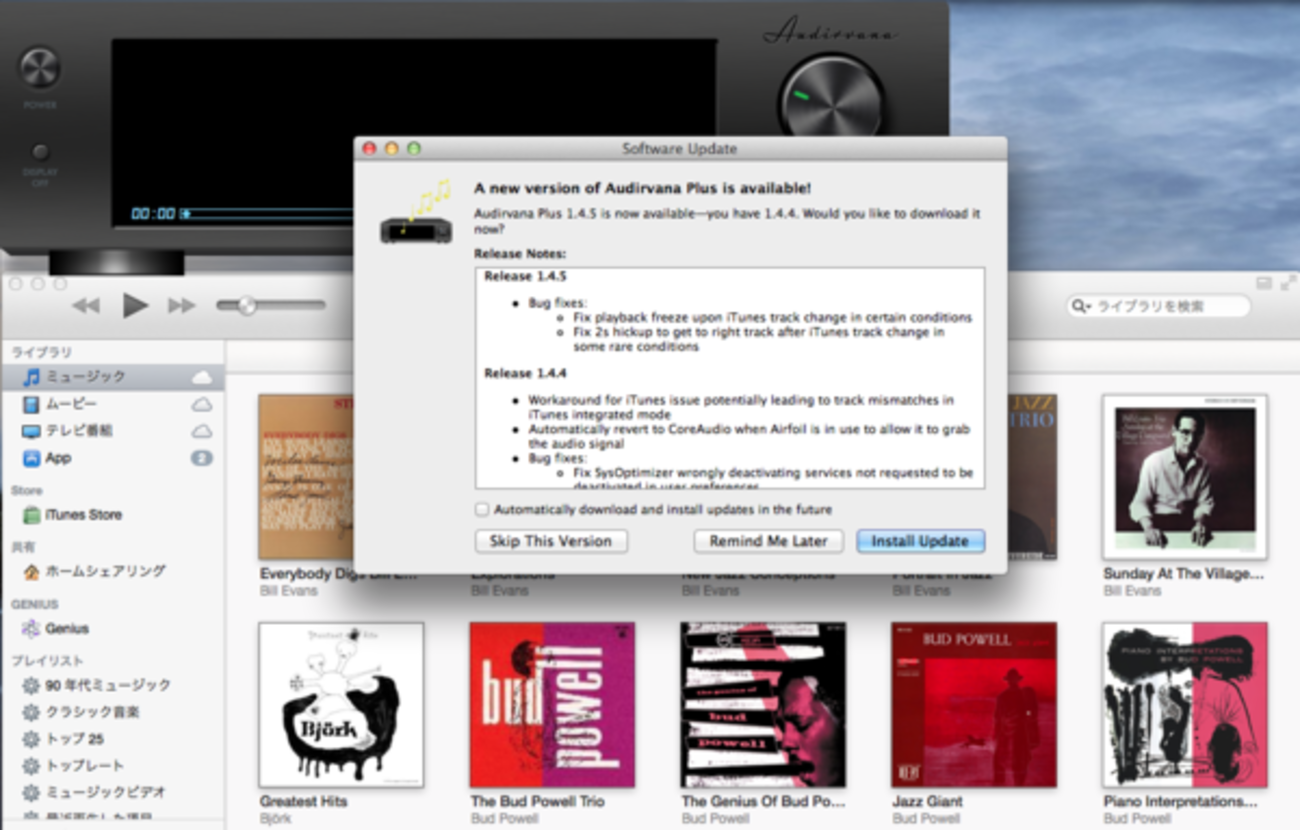The width and height of the screenshot is (1300, 830).
Task: Click the cloud icon beside テレビ番組
Action: pyautogui.click(x=202, y=431)
